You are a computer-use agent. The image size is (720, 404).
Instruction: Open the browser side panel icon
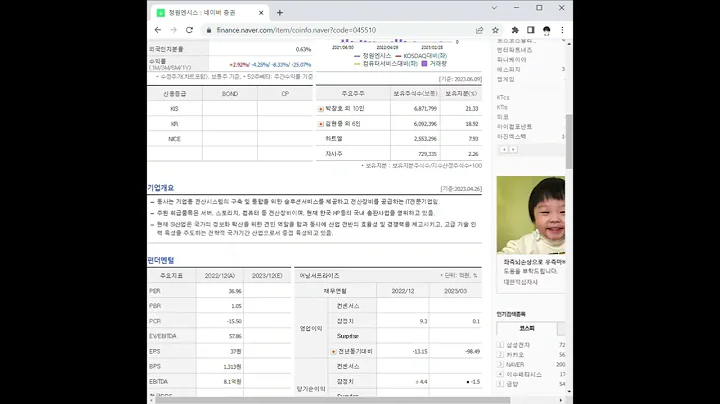coord(531,30)
